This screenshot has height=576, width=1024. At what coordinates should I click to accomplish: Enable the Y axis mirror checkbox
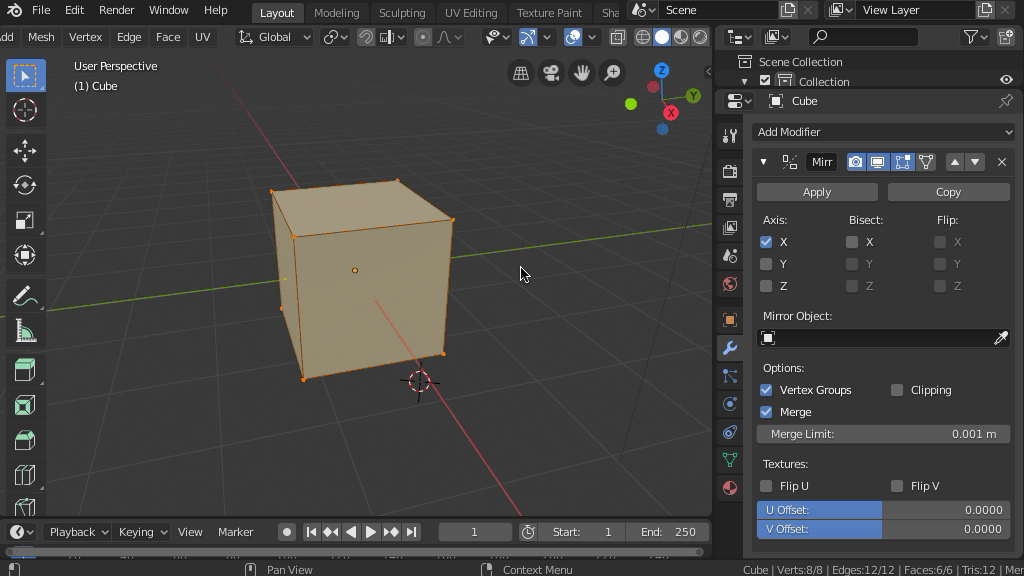tap(766, 264)
